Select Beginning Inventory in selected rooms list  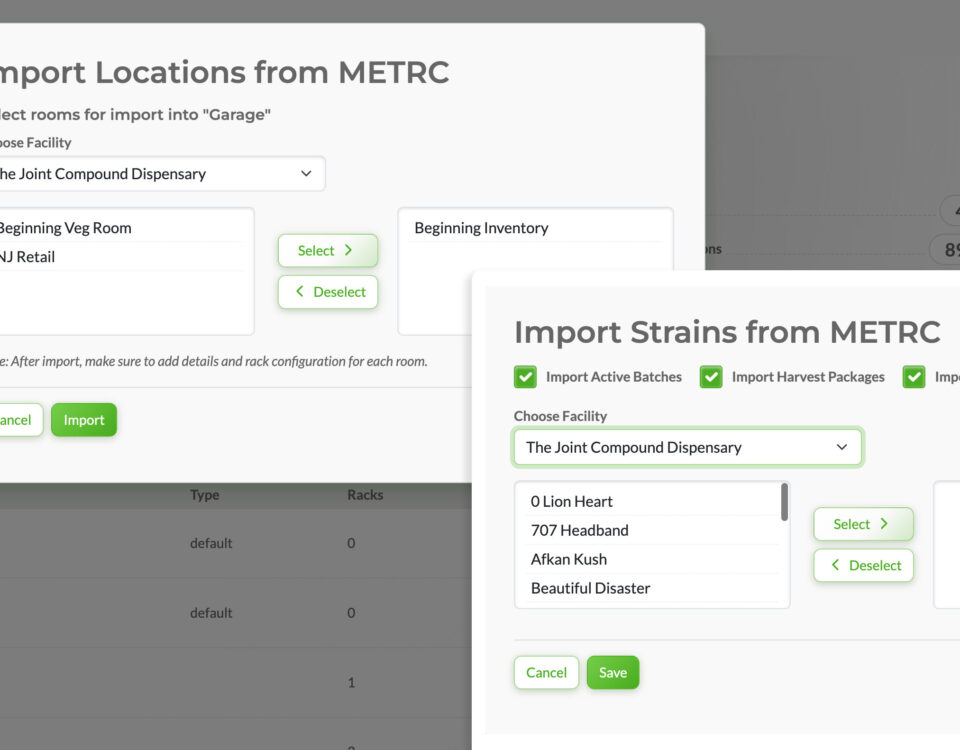[481, 228]
